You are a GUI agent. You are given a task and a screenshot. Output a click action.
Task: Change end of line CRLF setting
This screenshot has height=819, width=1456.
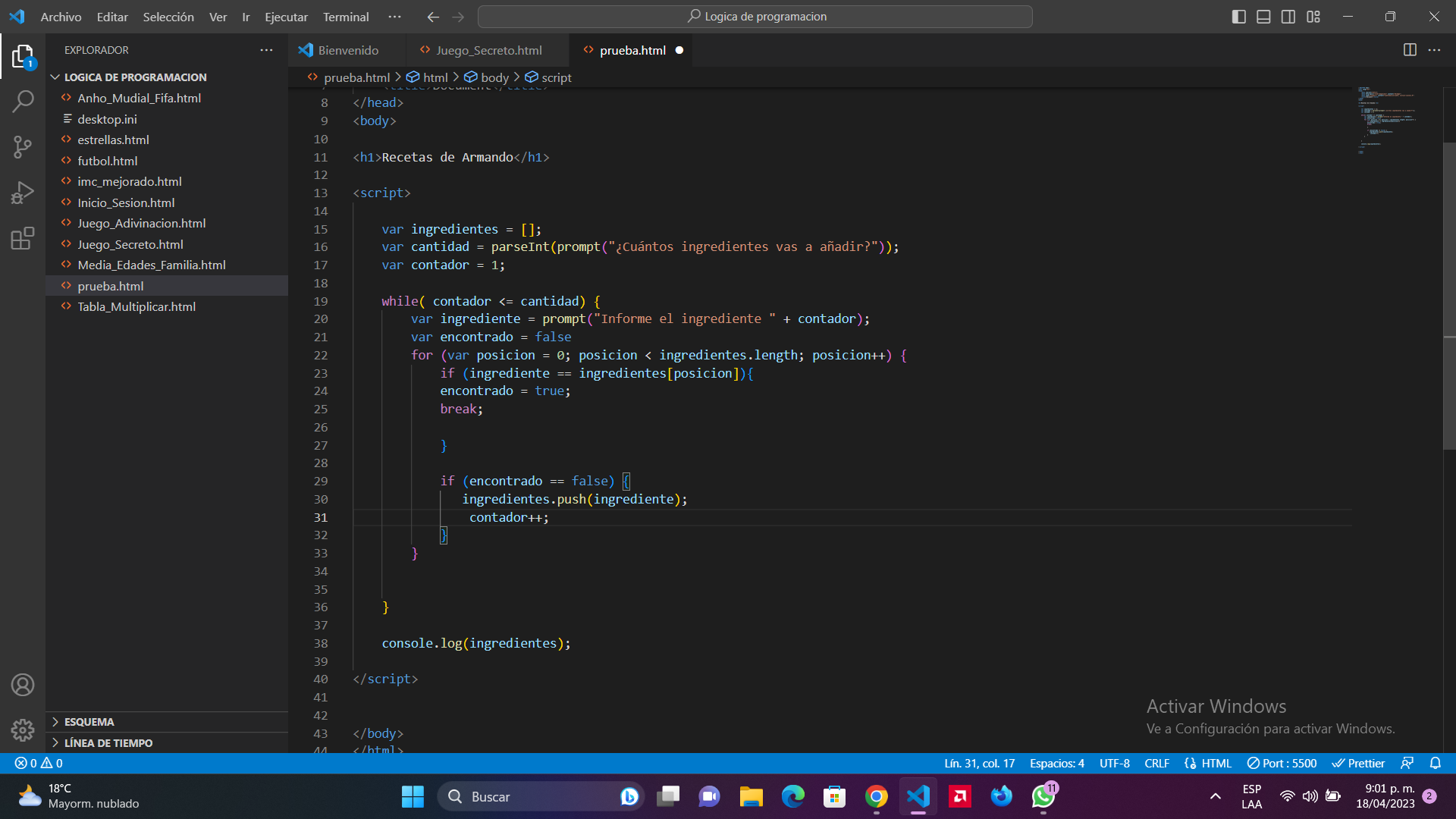tap(1156, 763)
